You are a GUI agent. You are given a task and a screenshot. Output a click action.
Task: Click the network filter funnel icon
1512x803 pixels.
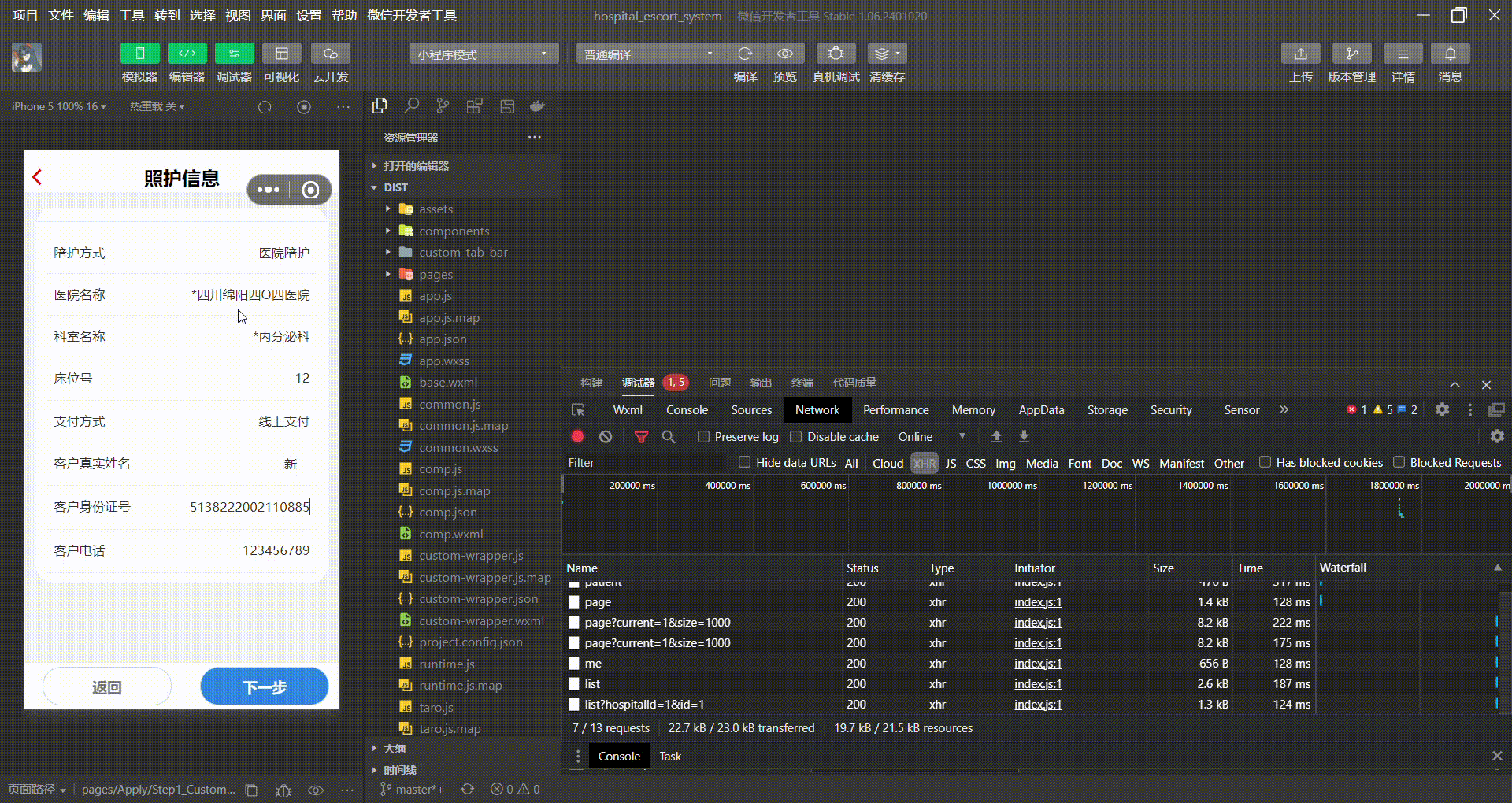point(641,436)
